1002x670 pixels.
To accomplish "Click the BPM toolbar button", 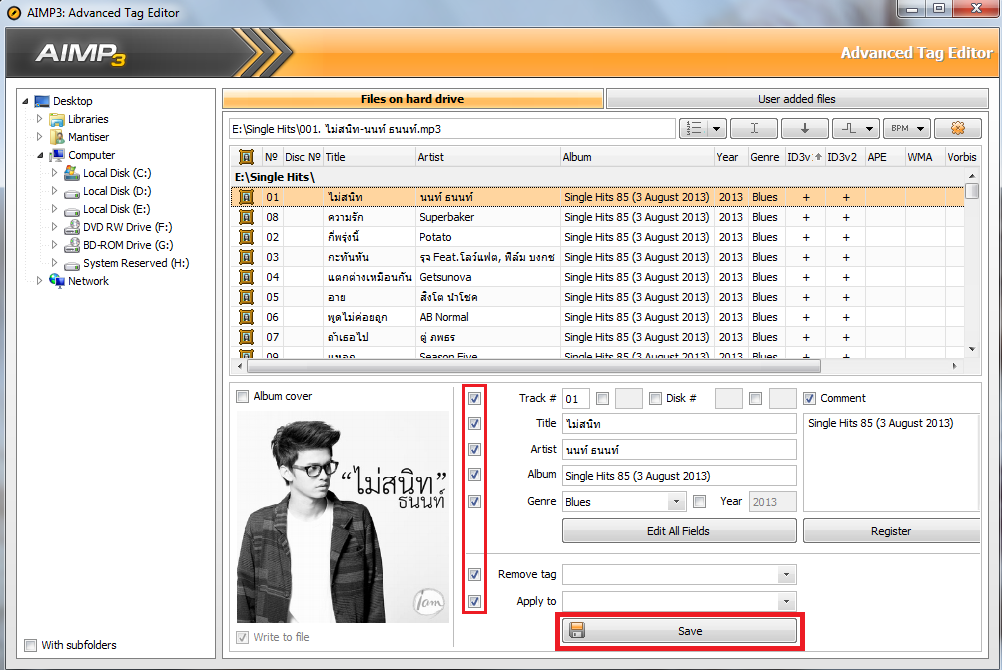I will pos(900,129).
